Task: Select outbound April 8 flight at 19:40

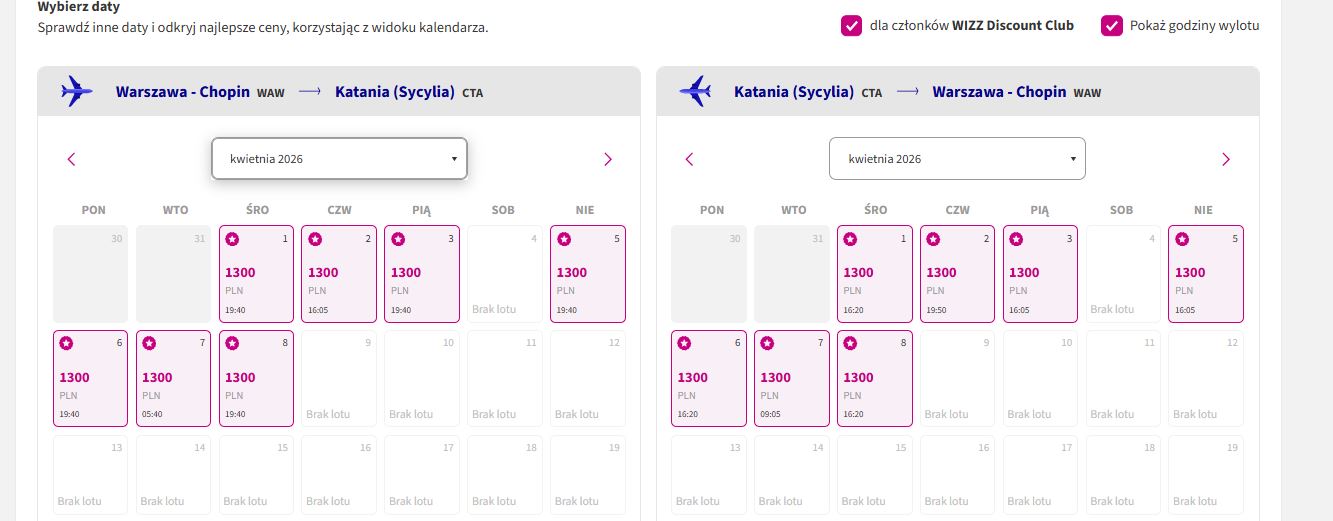Action: point(256,379)
